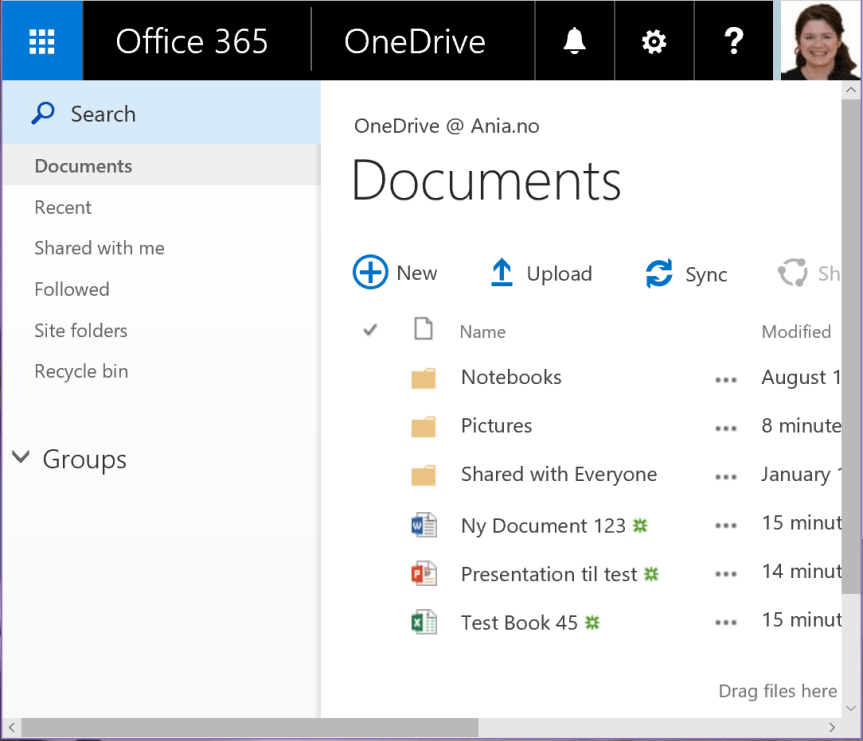Click the help question mark icon
Viewport: 863px width, 741px height.
[x=733, y=41]
